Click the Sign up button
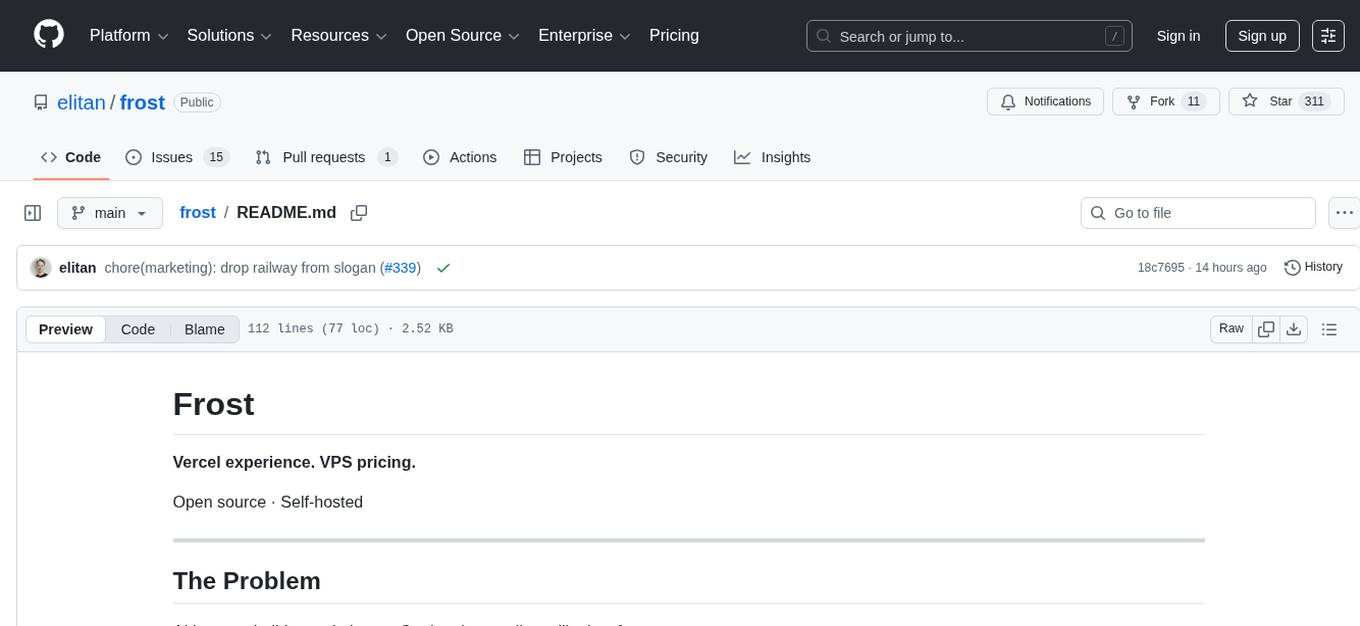This screenshot has height=626, width=1360. pyautogui.click(x=1261, y=36)
